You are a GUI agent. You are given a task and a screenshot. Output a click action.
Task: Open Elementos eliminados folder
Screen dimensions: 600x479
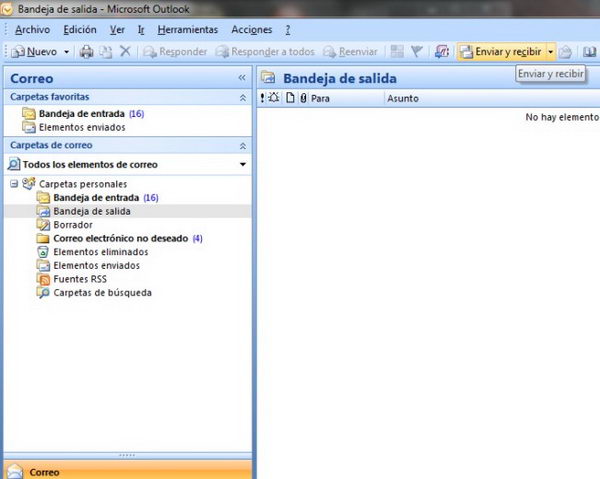(92, 252)
